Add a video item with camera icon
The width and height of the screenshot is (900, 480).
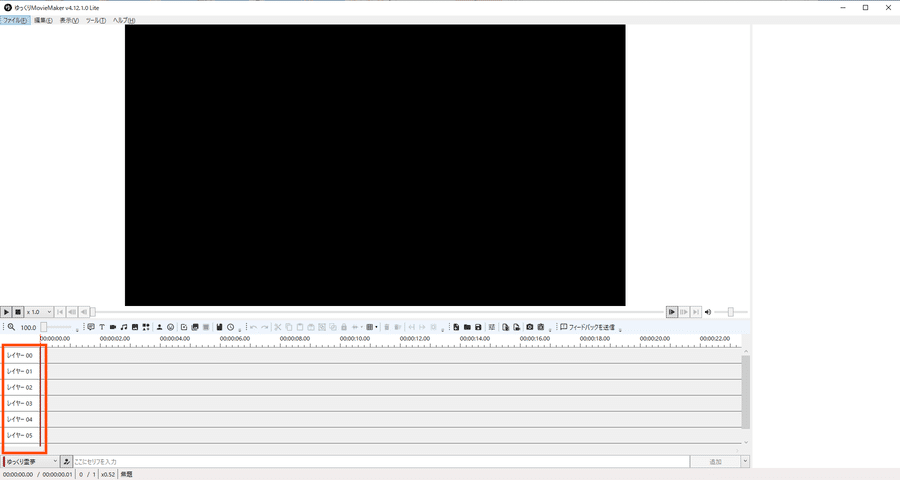112,327
